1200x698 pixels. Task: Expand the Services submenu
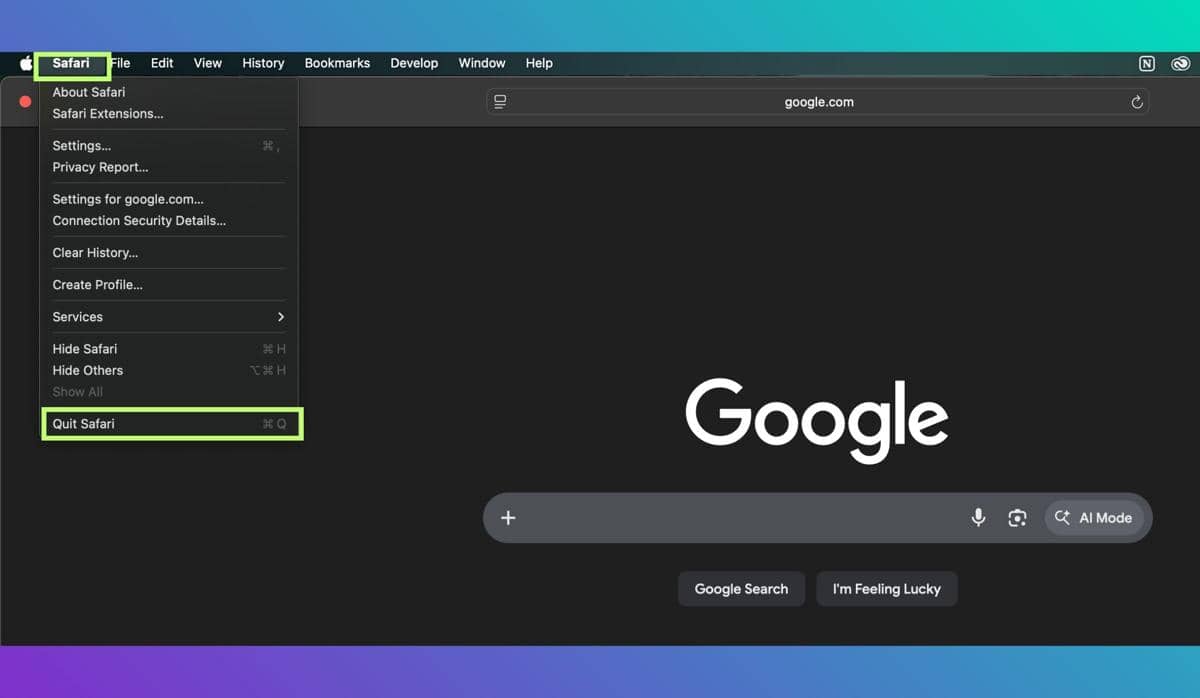pos(77,317)
